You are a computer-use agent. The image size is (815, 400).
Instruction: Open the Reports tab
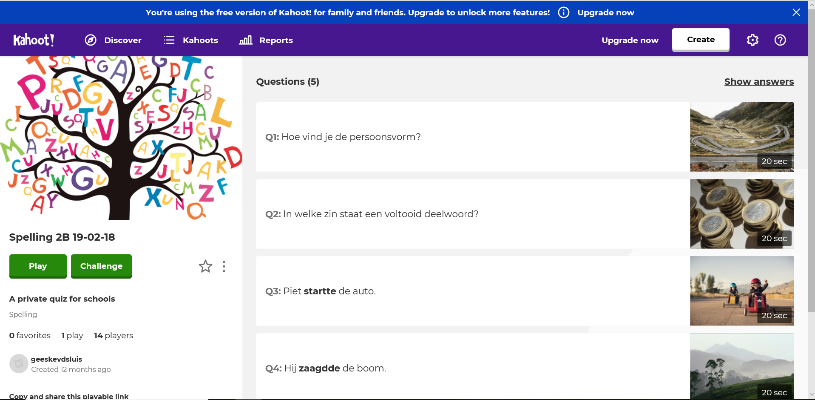coord(266,40)
